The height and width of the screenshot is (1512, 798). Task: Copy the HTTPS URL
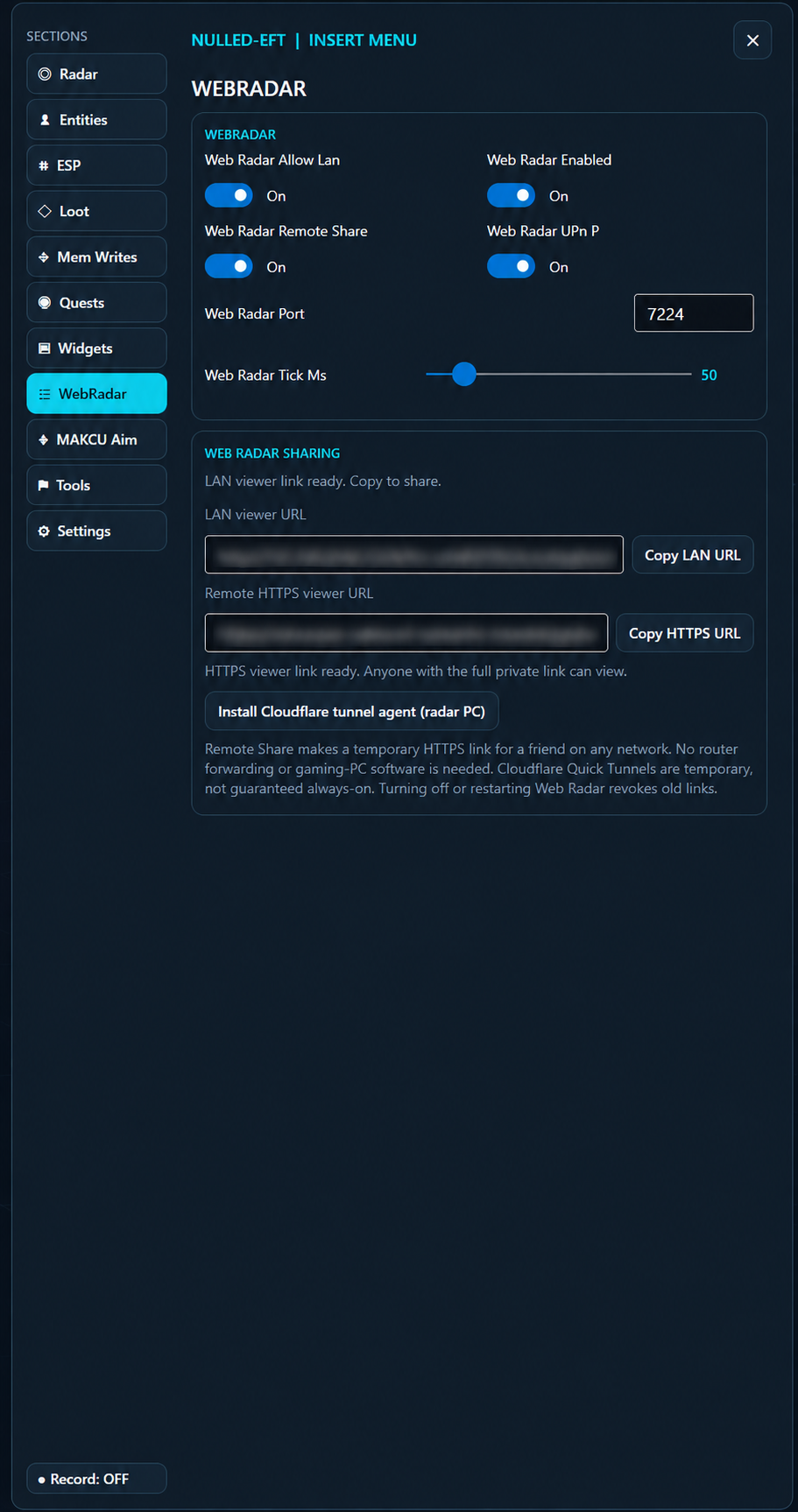tap(685, 633)
